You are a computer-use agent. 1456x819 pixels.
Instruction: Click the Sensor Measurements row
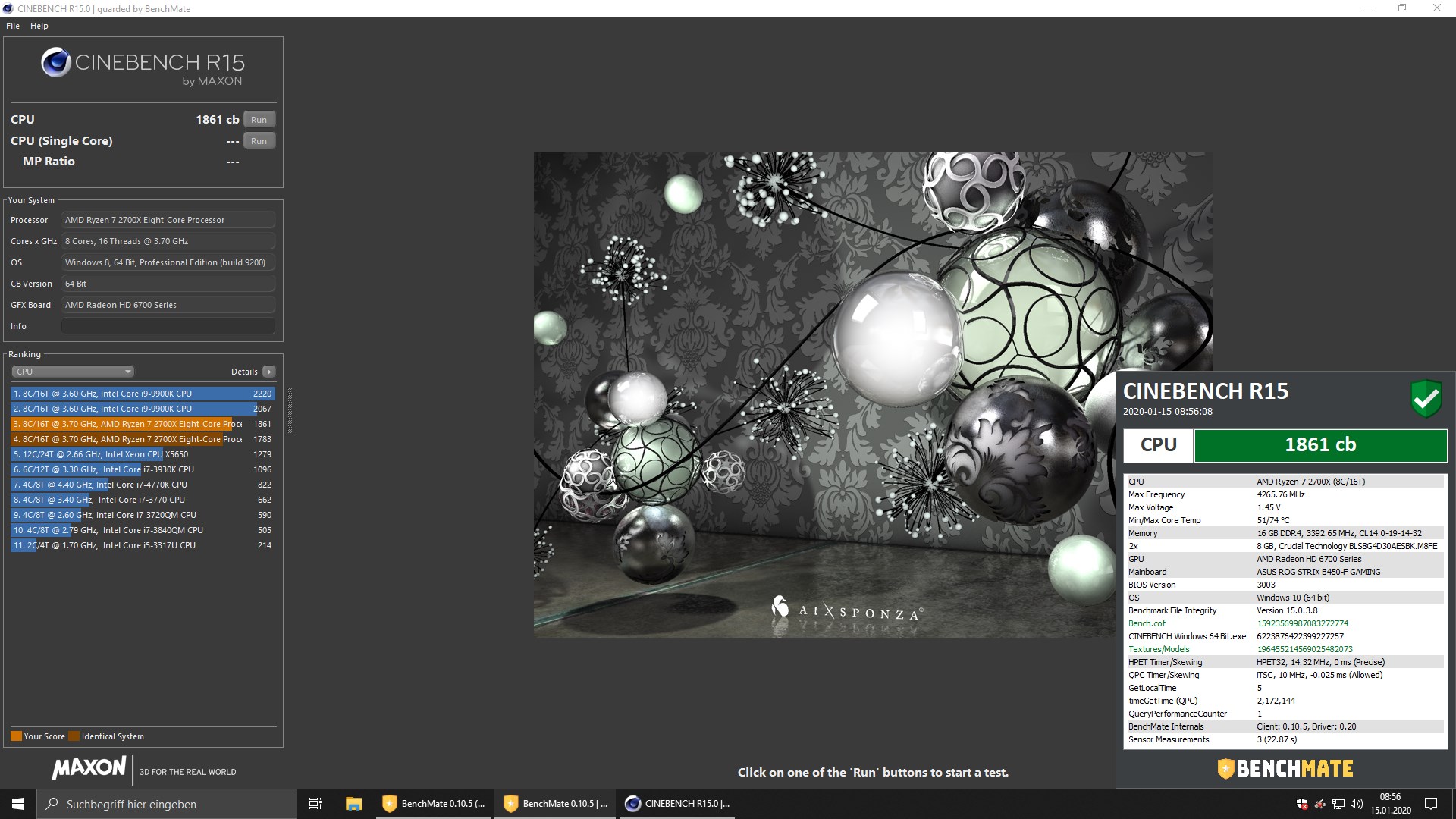point(1285,739)
